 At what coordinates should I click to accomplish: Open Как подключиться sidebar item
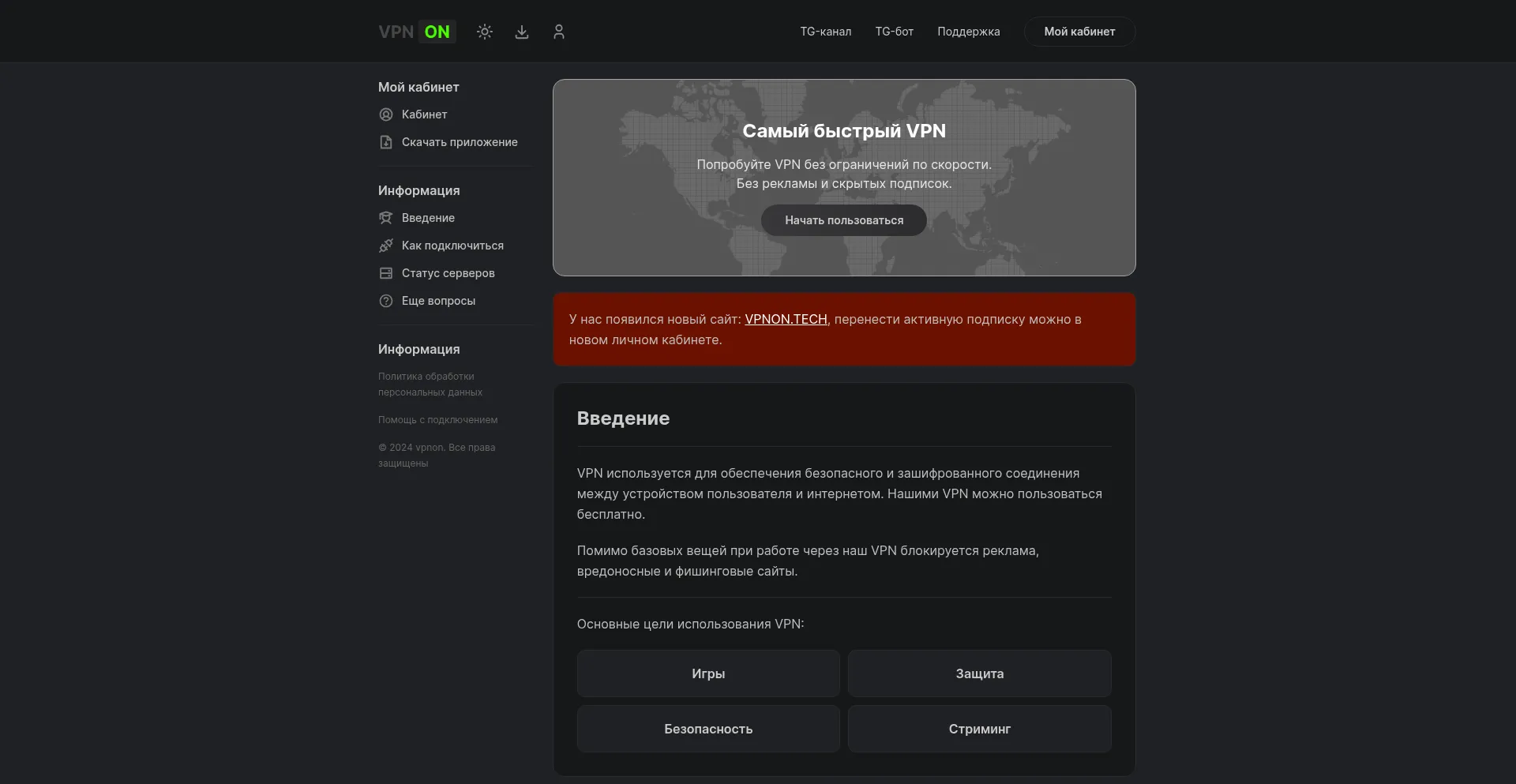[x=452, y=246]
